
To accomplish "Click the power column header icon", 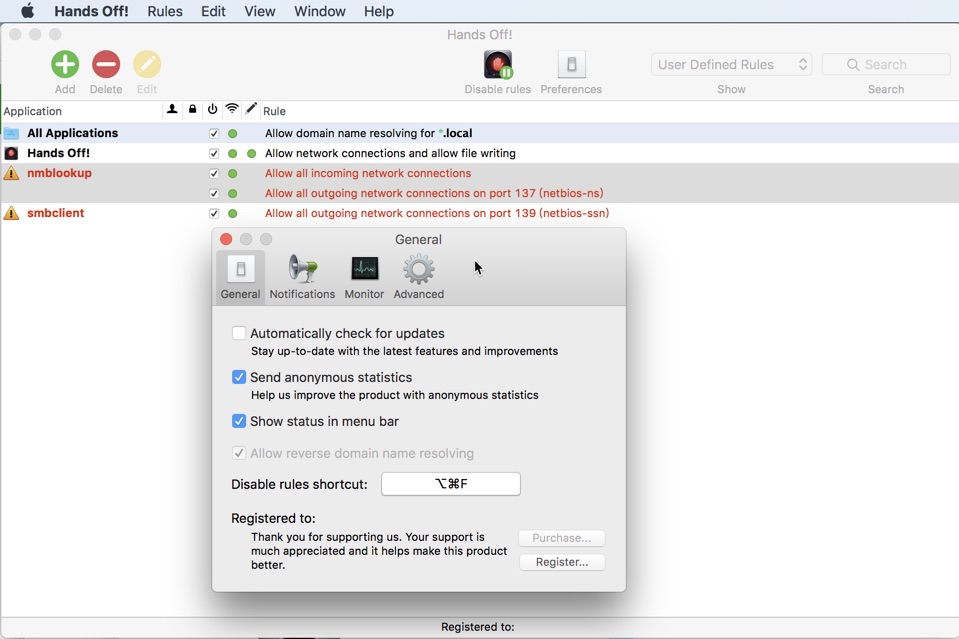I will [212, 110].
